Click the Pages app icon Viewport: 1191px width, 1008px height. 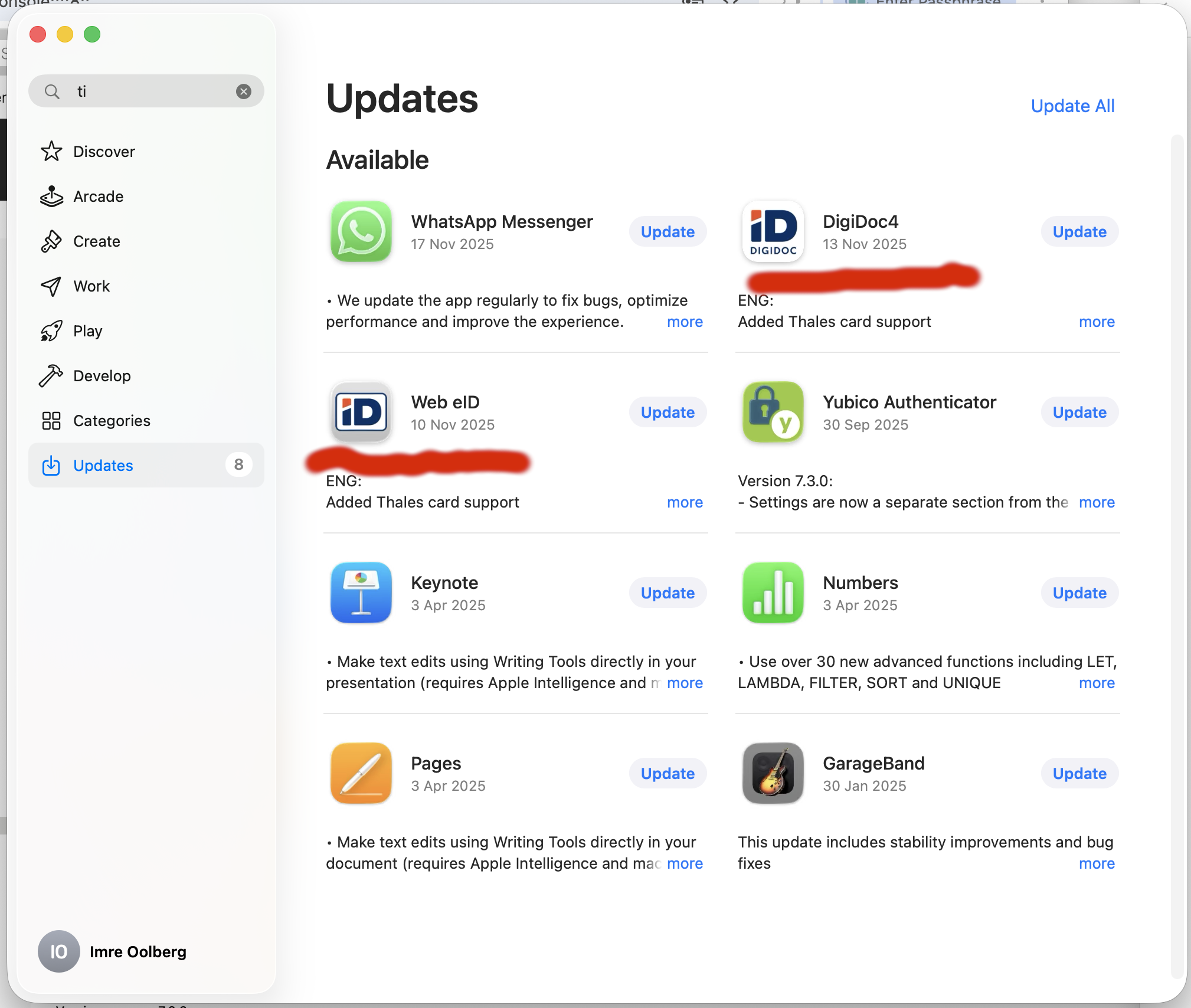(361, 774)
